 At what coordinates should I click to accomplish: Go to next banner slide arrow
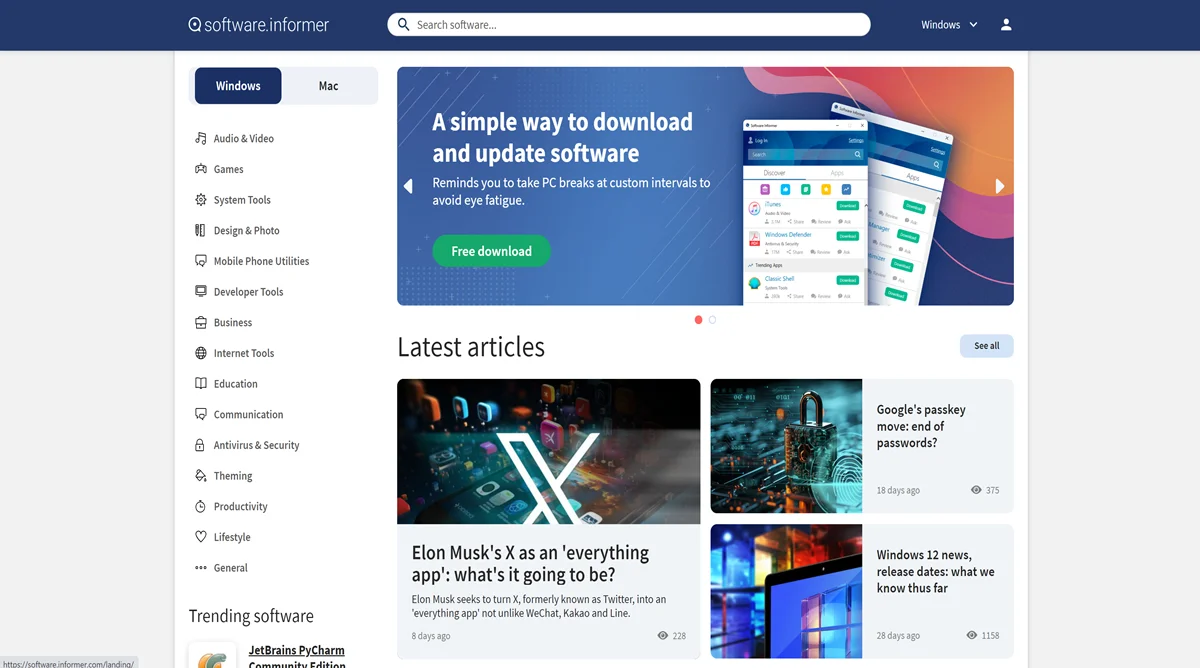1000,186
